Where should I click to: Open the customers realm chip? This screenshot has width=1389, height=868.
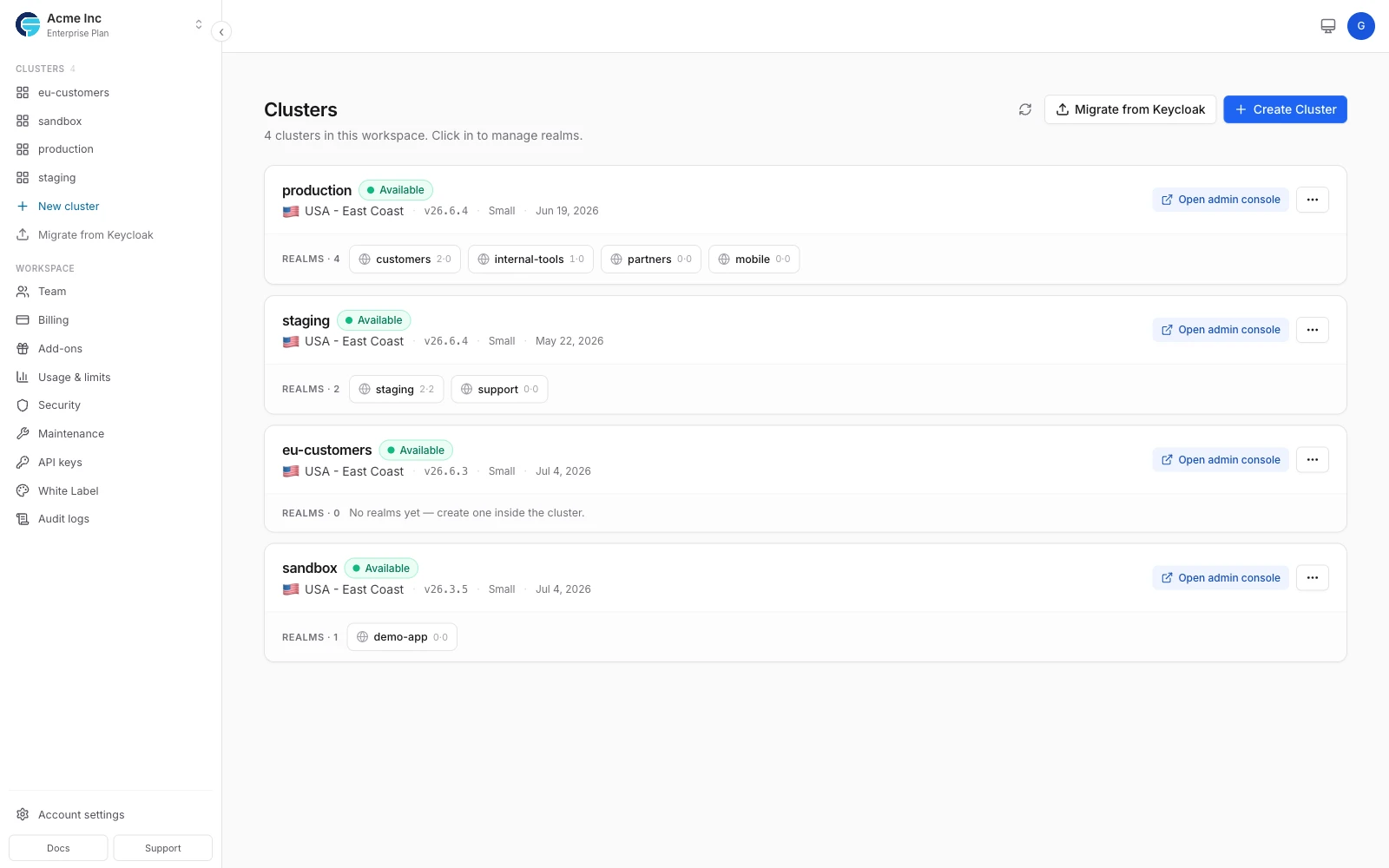(405, 260)
